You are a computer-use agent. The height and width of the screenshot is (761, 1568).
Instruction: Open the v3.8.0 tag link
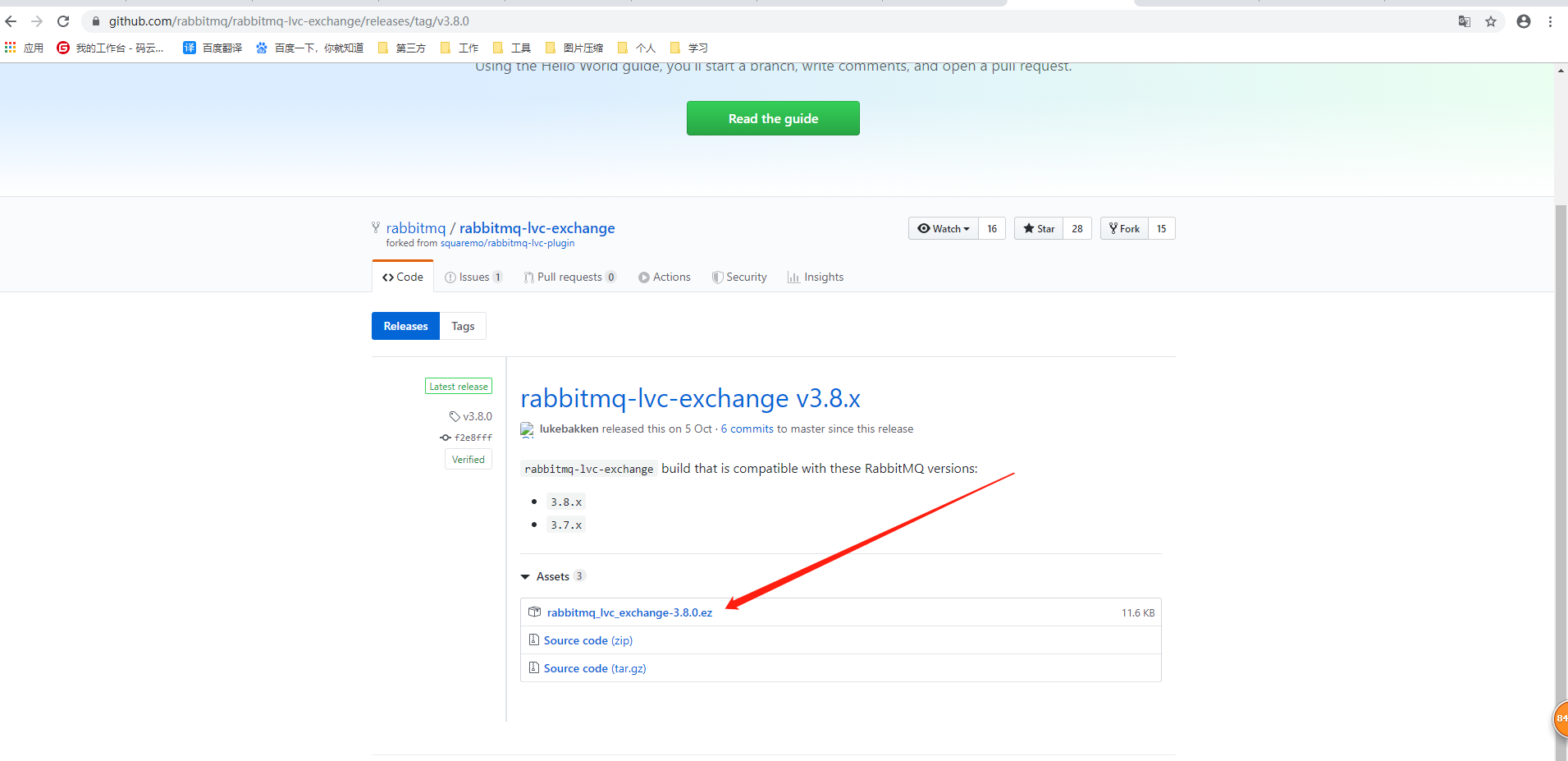point(471,416)
